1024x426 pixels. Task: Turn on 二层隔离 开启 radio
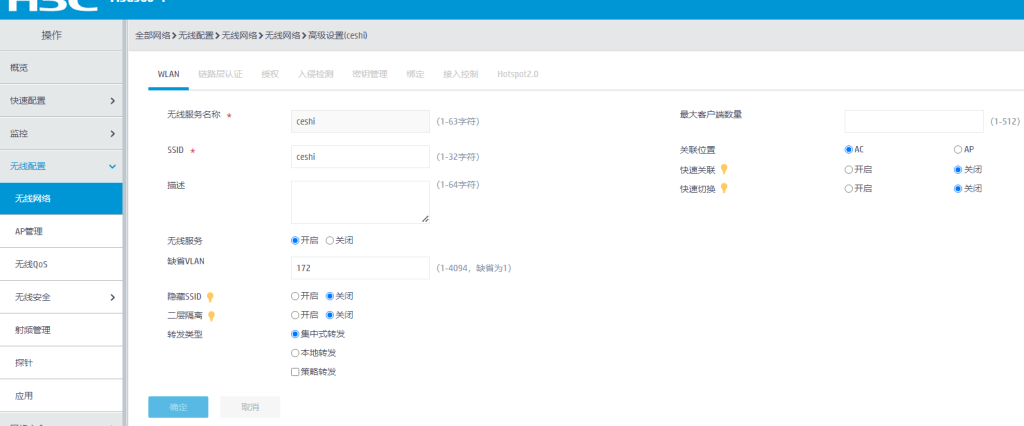point(295,315)
